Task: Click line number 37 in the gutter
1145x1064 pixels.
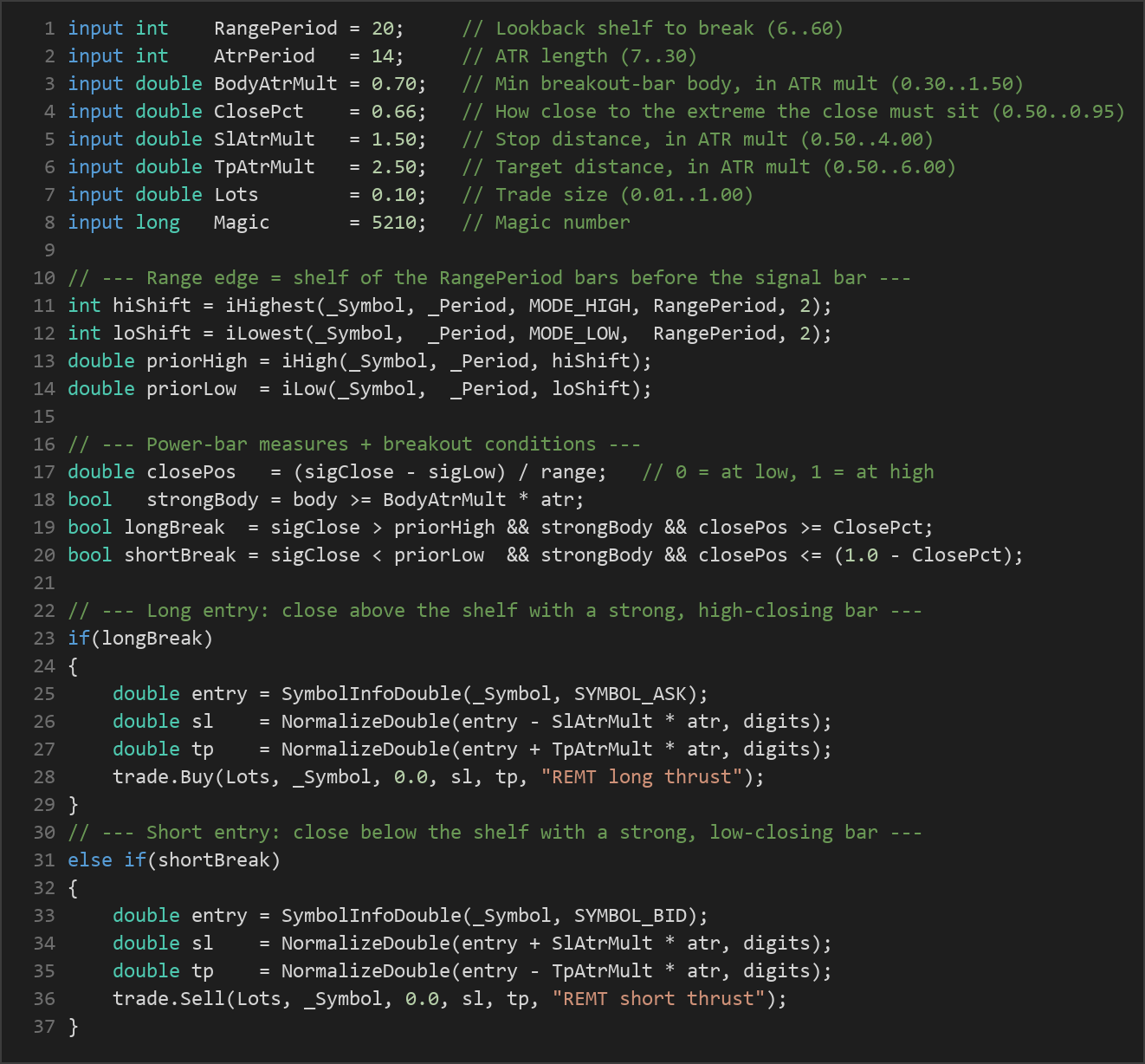Action: [x=44, y=1026]
